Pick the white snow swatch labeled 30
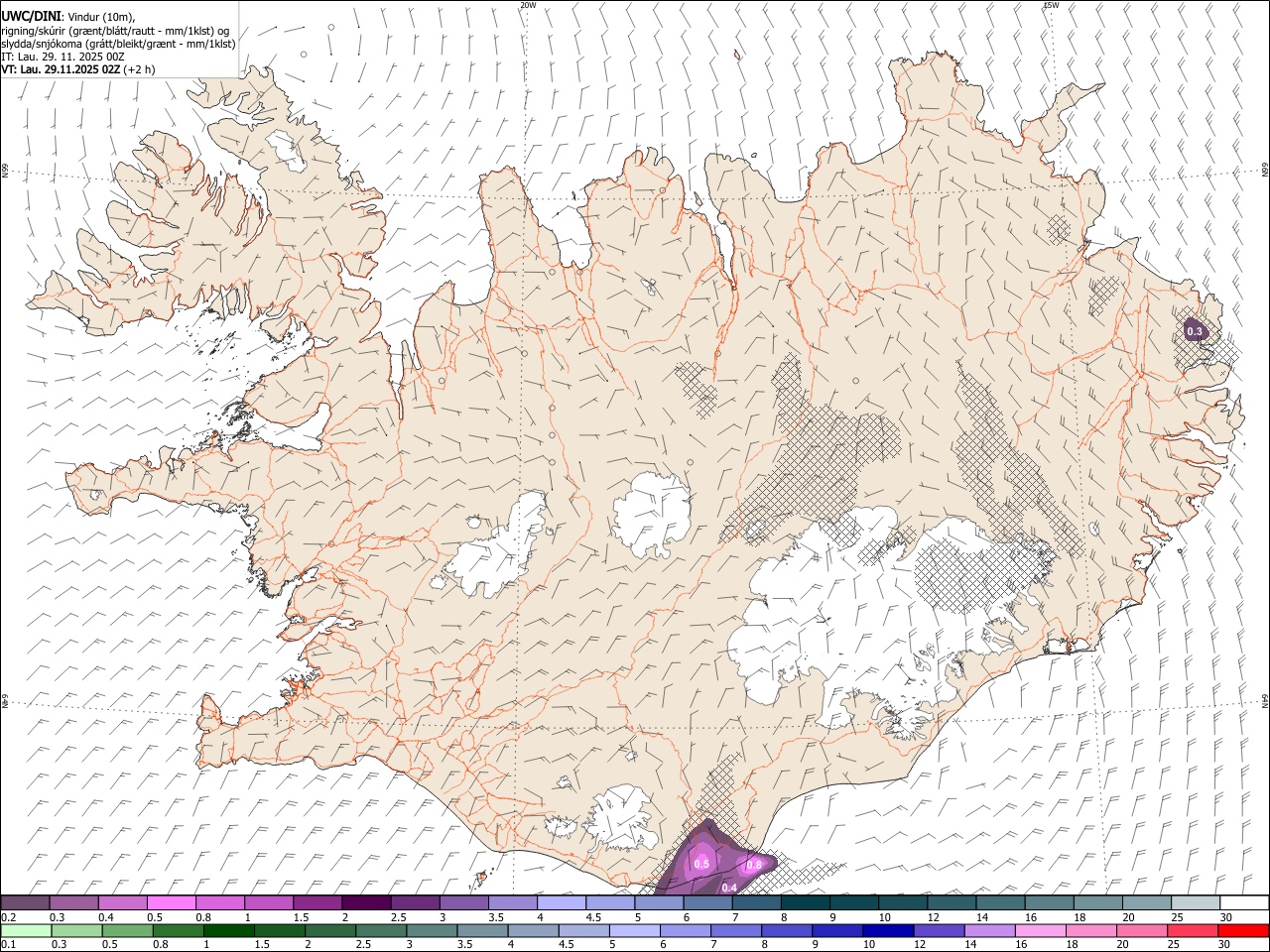 tap(1244, 902)
